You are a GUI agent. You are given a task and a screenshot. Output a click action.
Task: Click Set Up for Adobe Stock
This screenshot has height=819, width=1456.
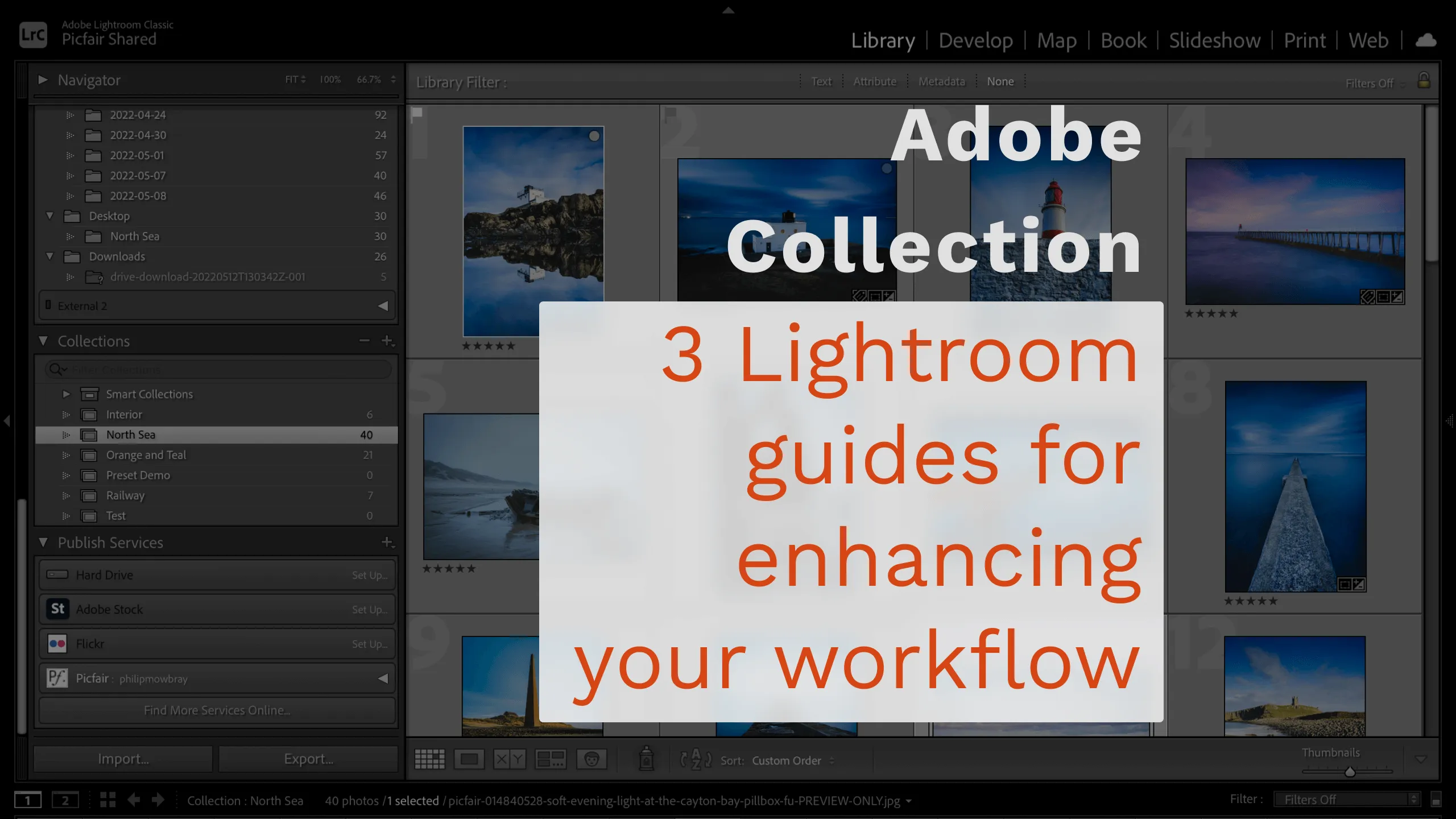click(370, 610)
